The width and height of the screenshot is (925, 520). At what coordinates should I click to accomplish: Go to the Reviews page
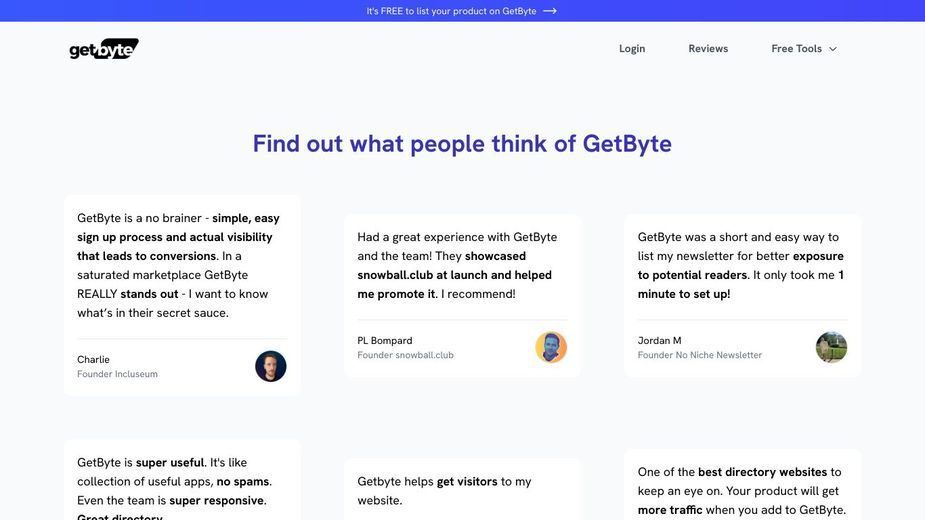[708, 48]
